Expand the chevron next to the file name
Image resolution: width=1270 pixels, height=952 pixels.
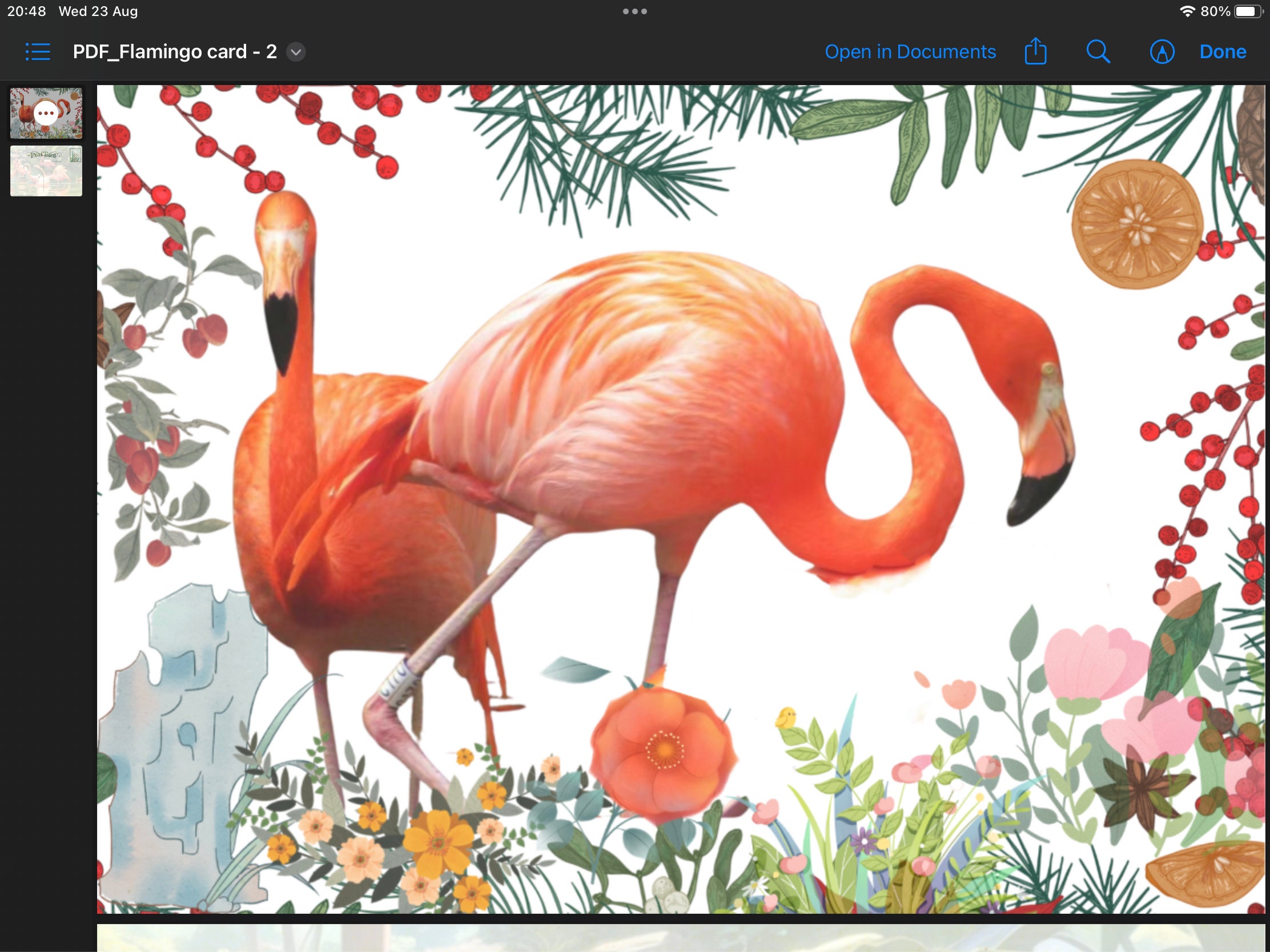(x=296, y=52)
